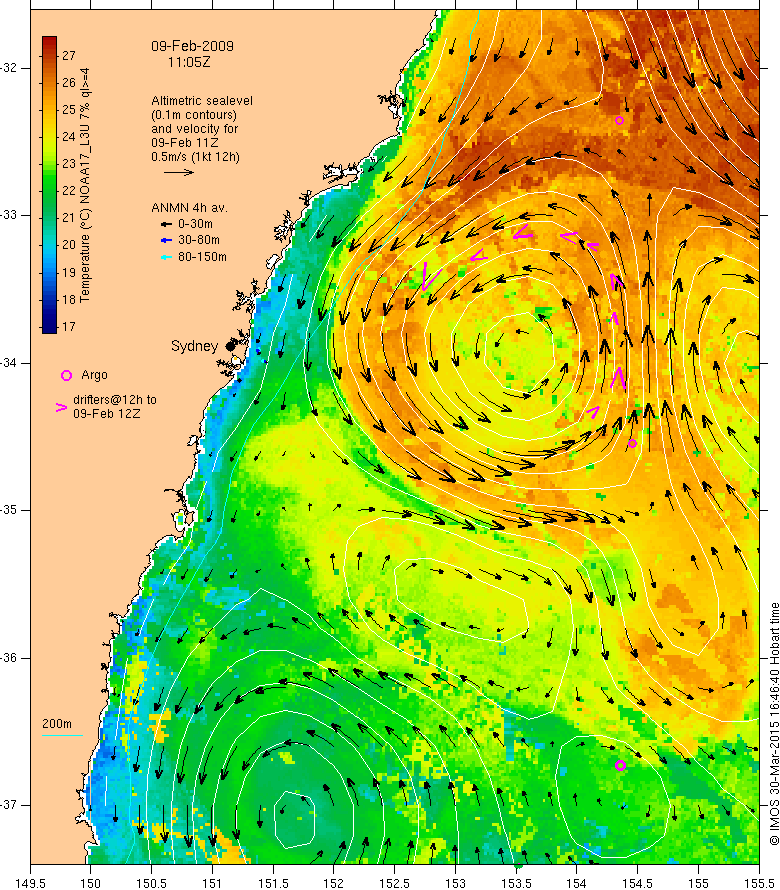
Task: Click the 152.5 longitude axis label
Action: [x=394, y=883]
